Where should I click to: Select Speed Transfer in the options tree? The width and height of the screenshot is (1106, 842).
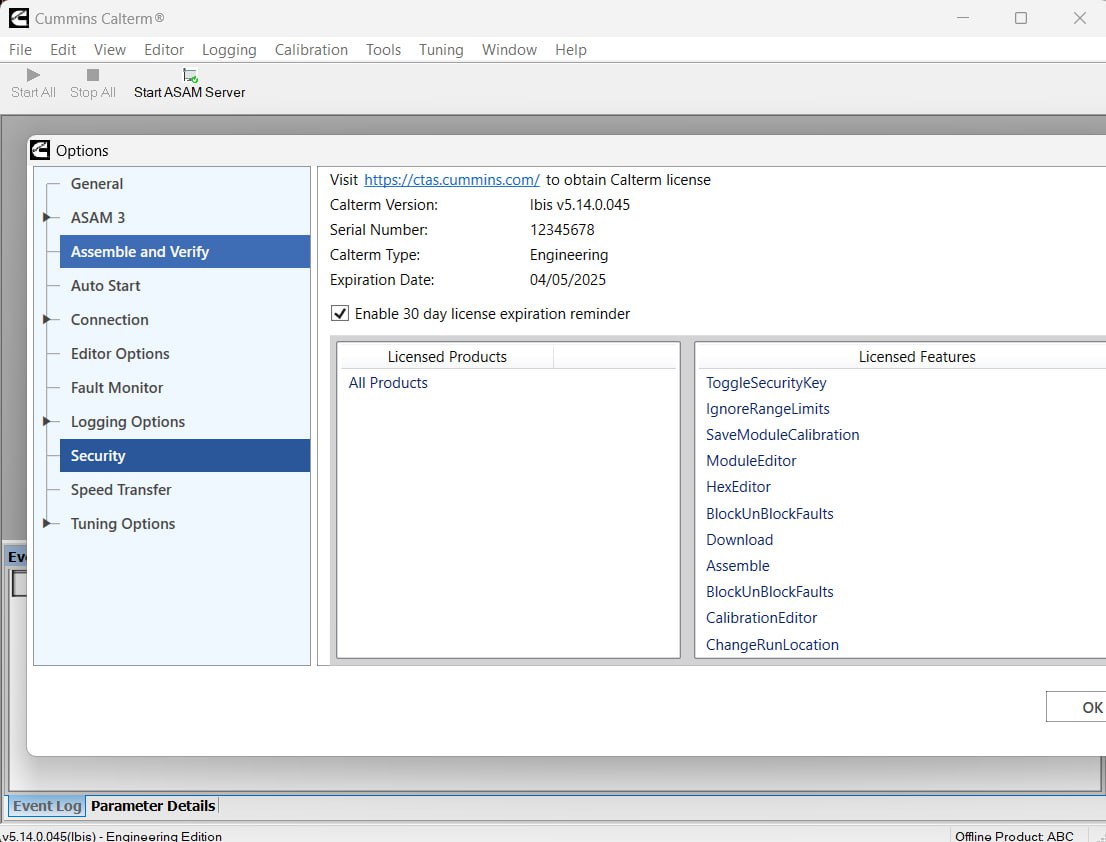(121, 489)
